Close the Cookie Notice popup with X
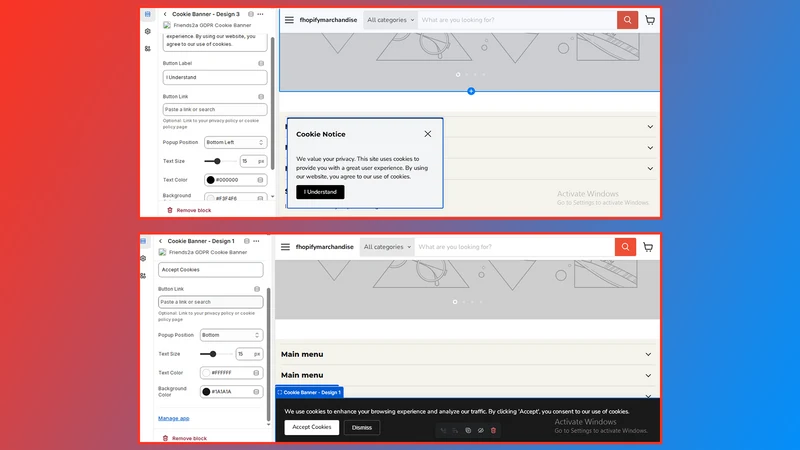This screenshot has height=450, width=800. point(428,134)
